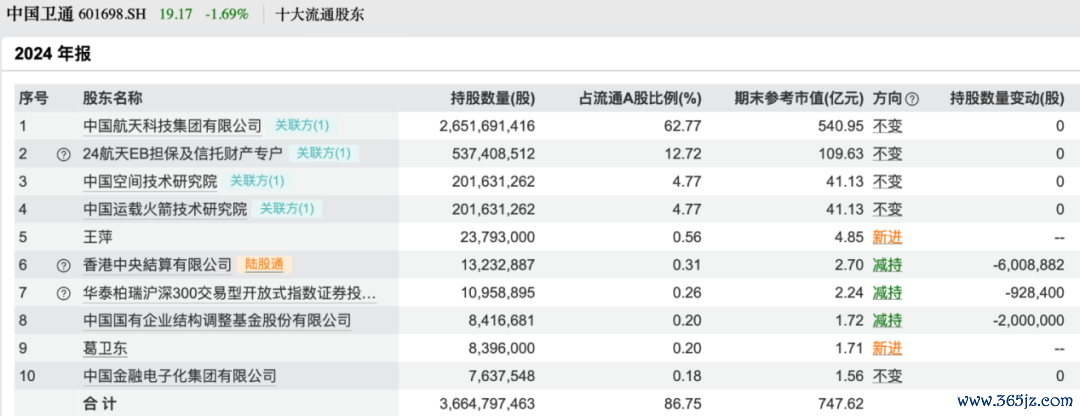Click the help icon beside 24航天EB担保及信托财产专户
Image resolution: width=1080 pixels, height=416 pixels.
click(63, 154)
